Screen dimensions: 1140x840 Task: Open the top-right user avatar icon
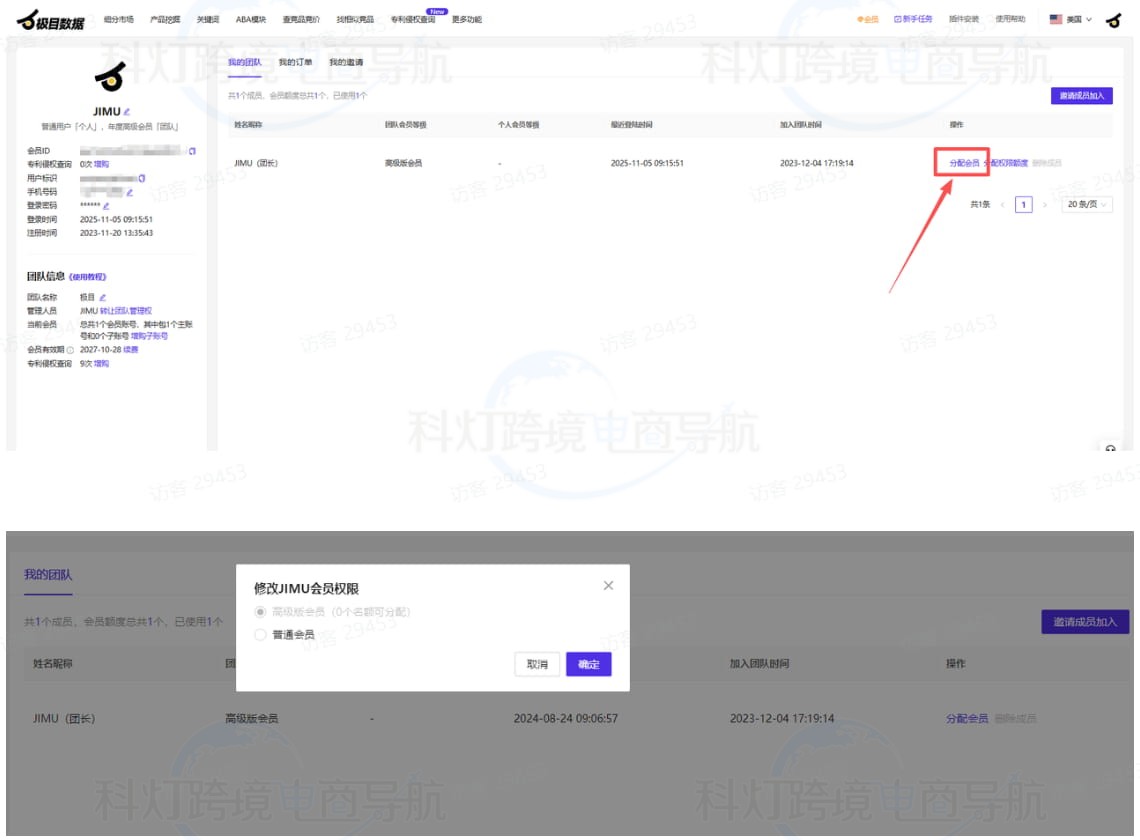click(1113, 19)
